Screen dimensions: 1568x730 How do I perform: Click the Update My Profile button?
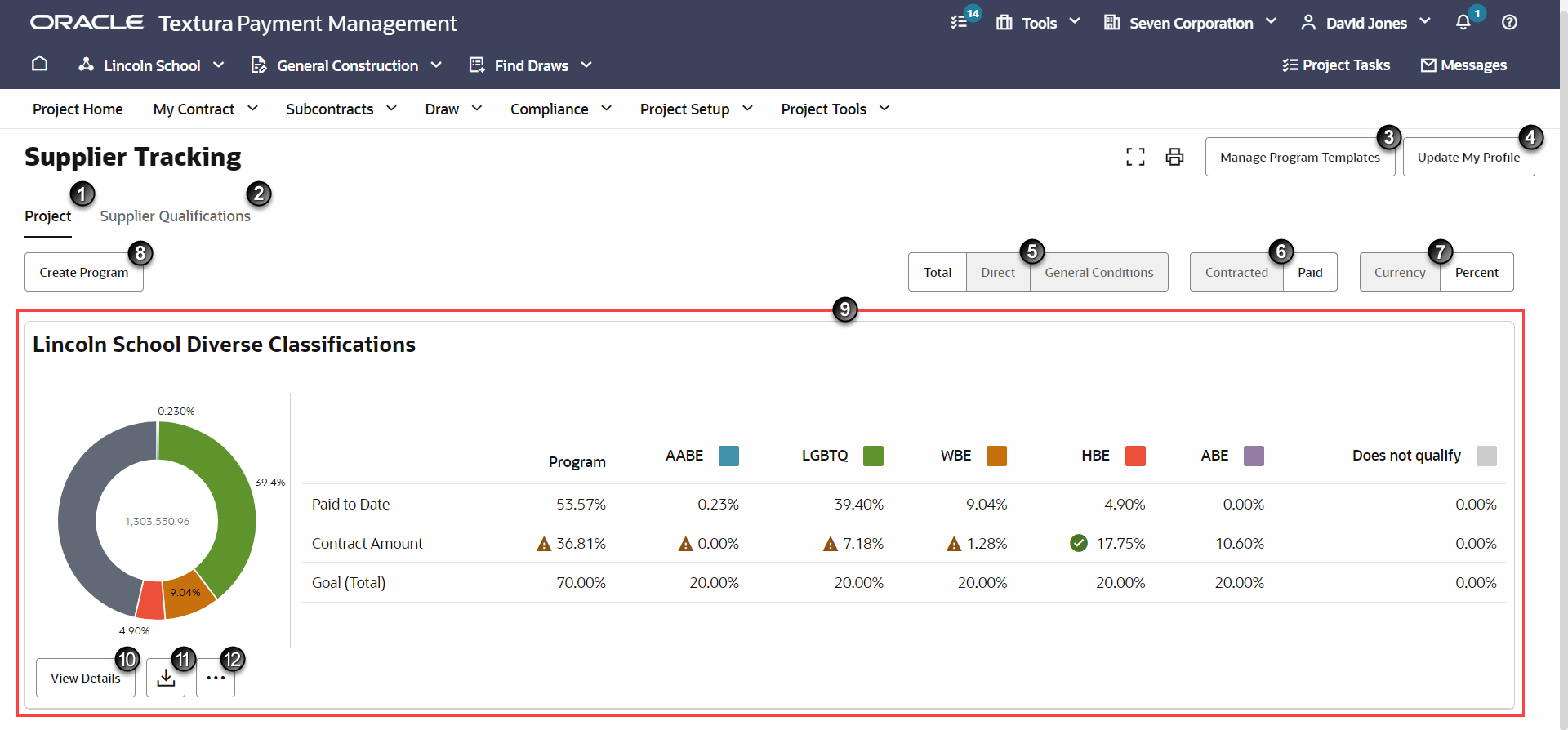click(x=1468, y=157)
